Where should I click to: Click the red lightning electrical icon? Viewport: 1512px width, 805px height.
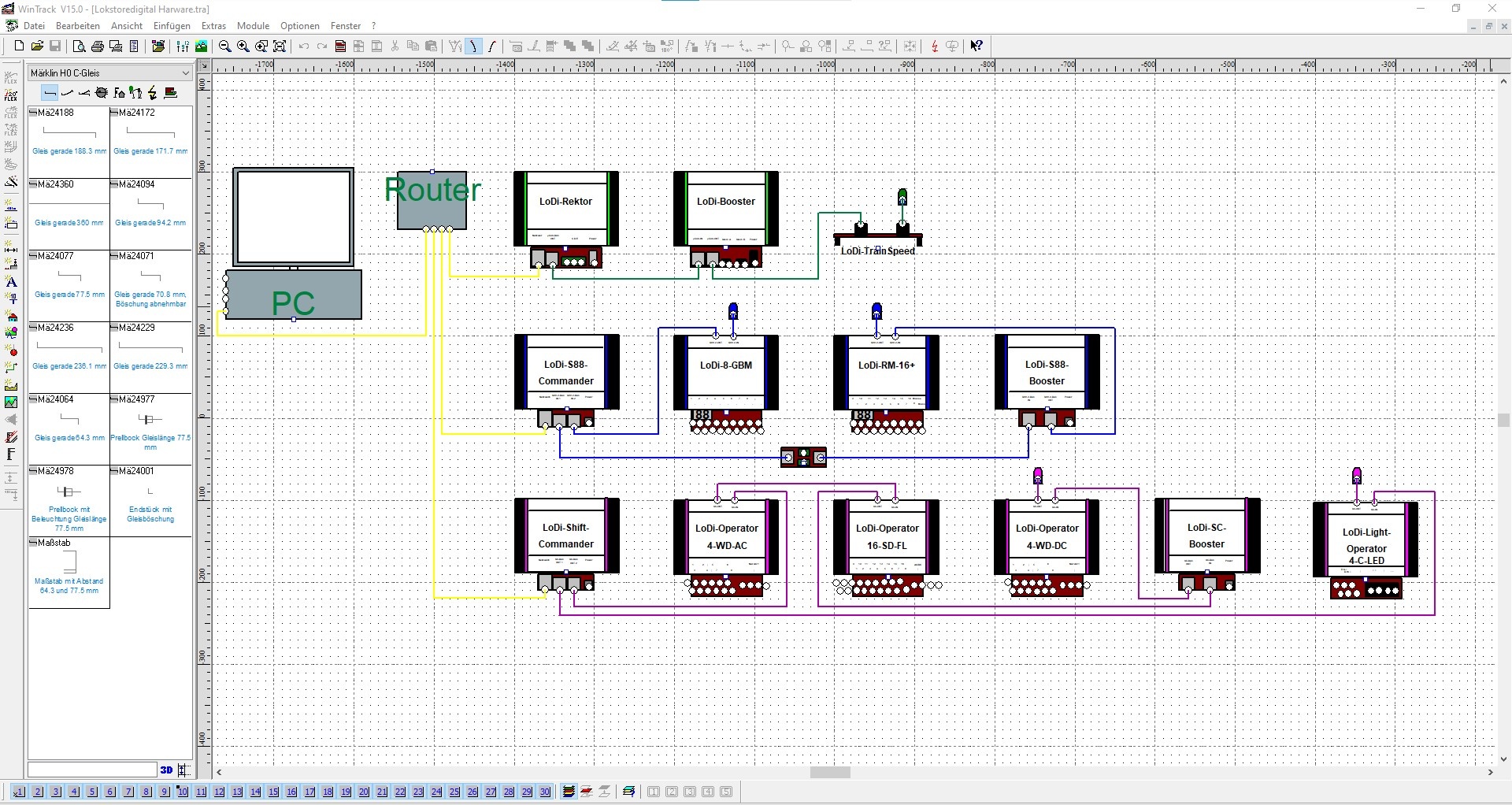tap(935, 46)
